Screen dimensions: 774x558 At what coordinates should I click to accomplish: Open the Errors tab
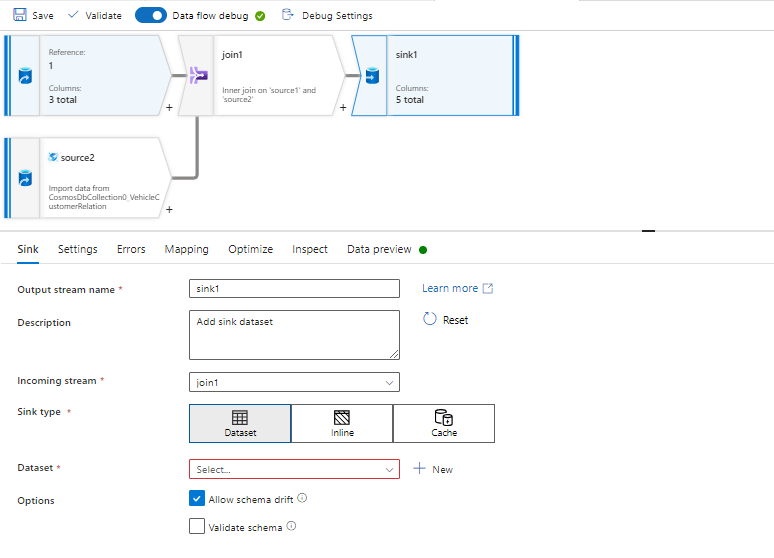coord(131,249)
